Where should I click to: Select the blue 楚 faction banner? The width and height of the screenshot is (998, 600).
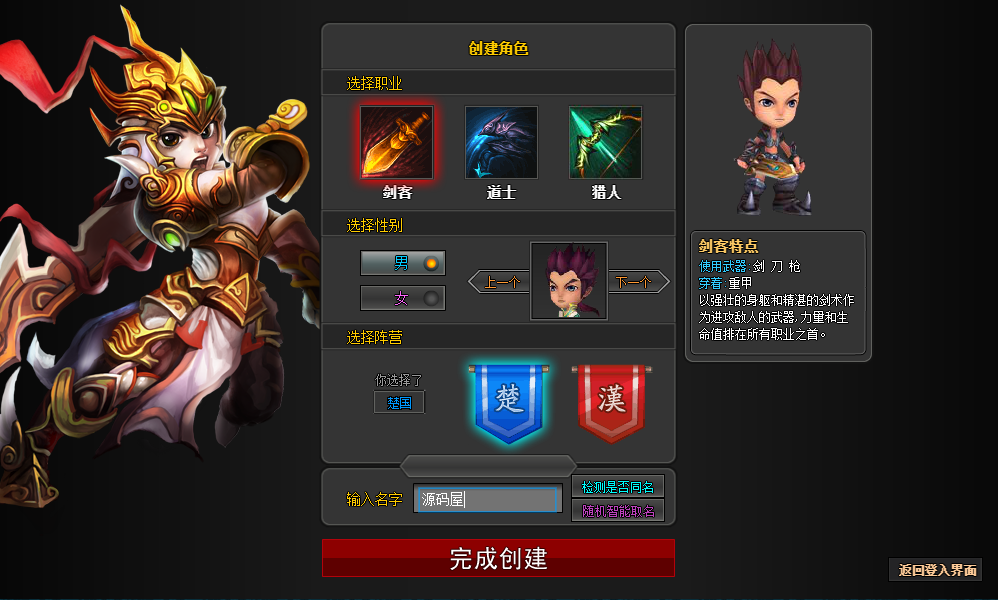point(509,403)
